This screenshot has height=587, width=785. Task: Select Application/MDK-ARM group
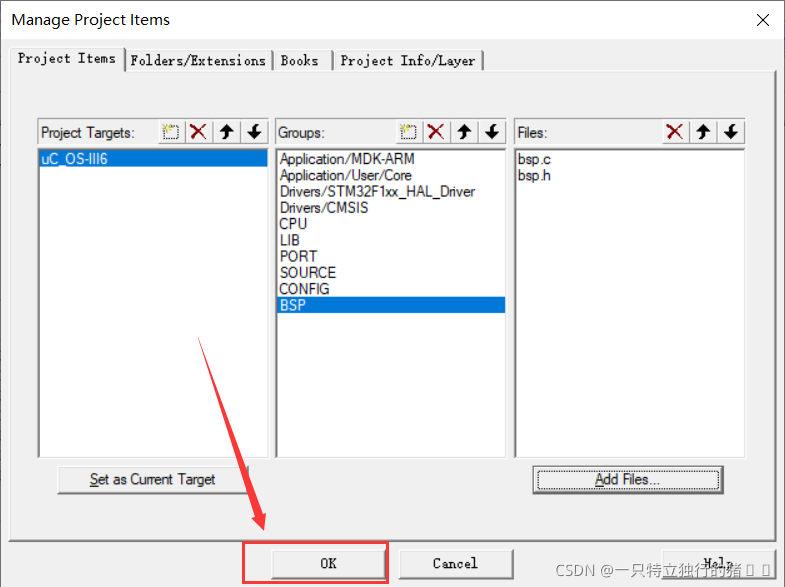click(x=390, y=159)
